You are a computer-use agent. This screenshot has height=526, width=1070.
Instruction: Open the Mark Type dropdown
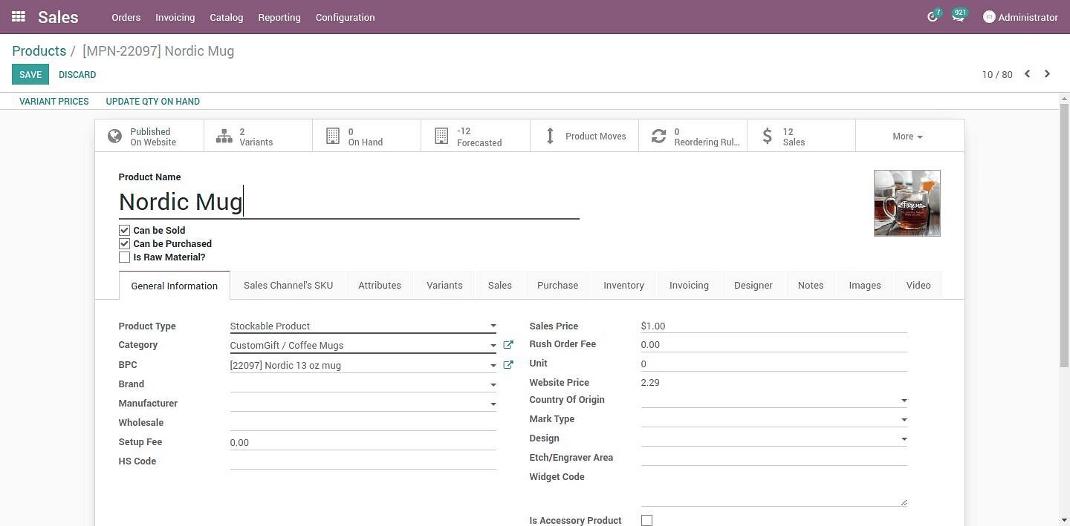coord(774,420)
